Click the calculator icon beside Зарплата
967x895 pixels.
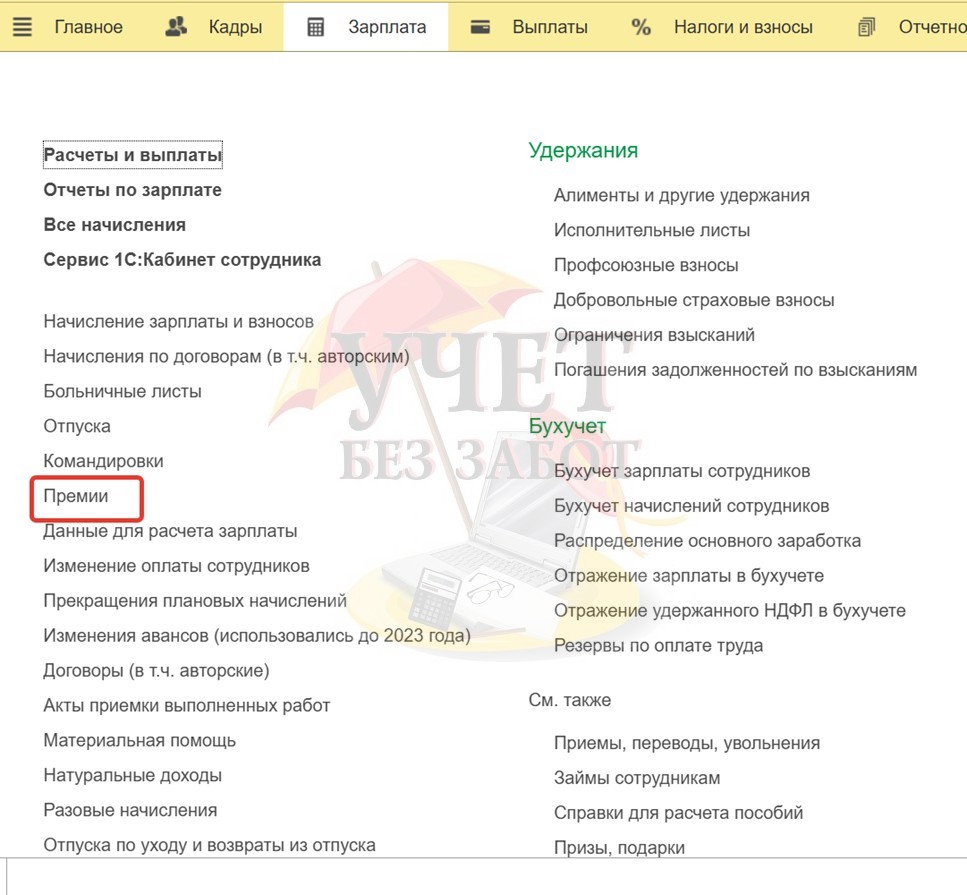pos(316,27)
